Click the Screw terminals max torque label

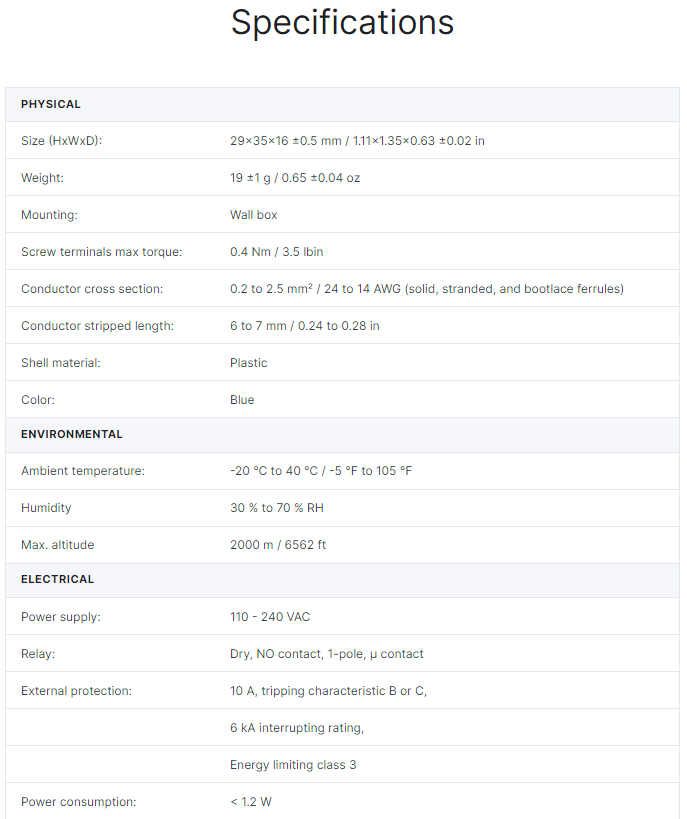101,252
